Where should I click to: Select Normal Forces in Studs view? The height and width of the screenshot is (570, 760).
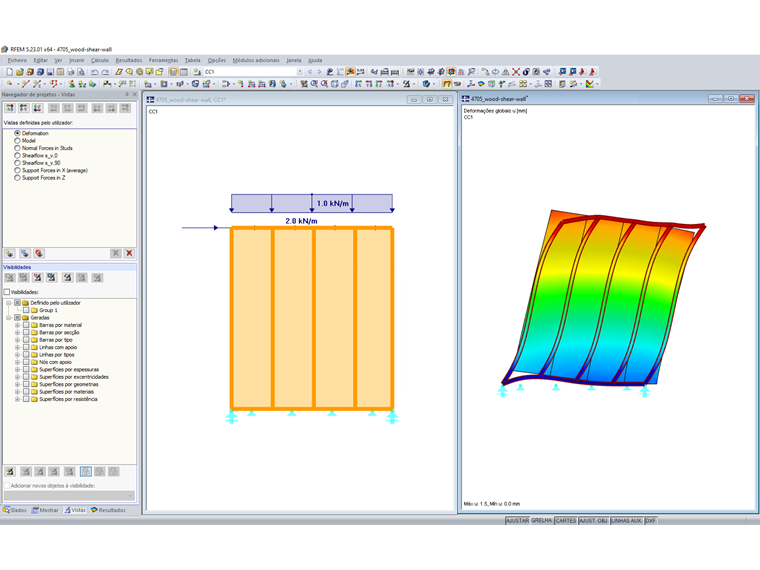coord(17,148)
